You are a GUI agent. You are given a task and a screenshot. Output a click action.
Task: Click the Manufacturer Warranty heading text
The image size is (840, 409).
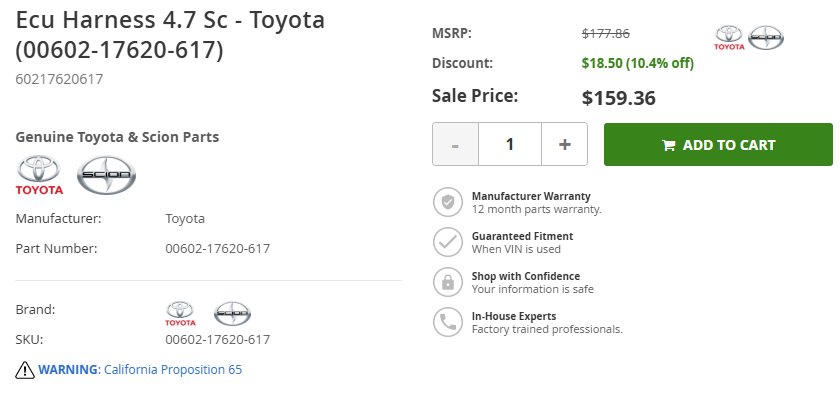531,196
